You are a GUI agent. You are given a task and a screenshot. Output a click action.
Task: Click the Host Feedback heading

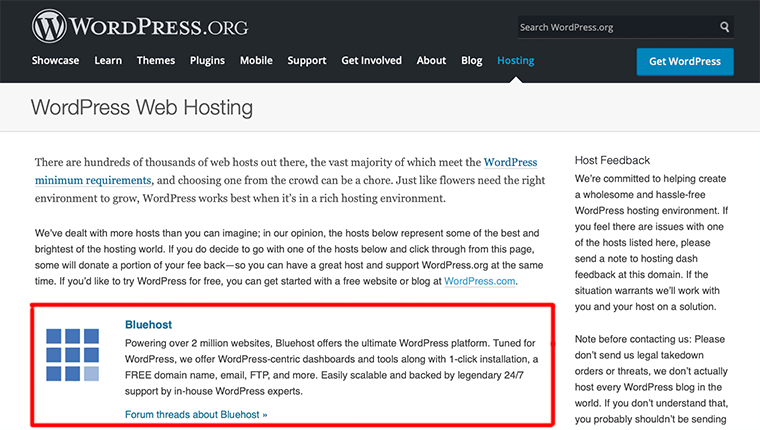click(612, 160)
